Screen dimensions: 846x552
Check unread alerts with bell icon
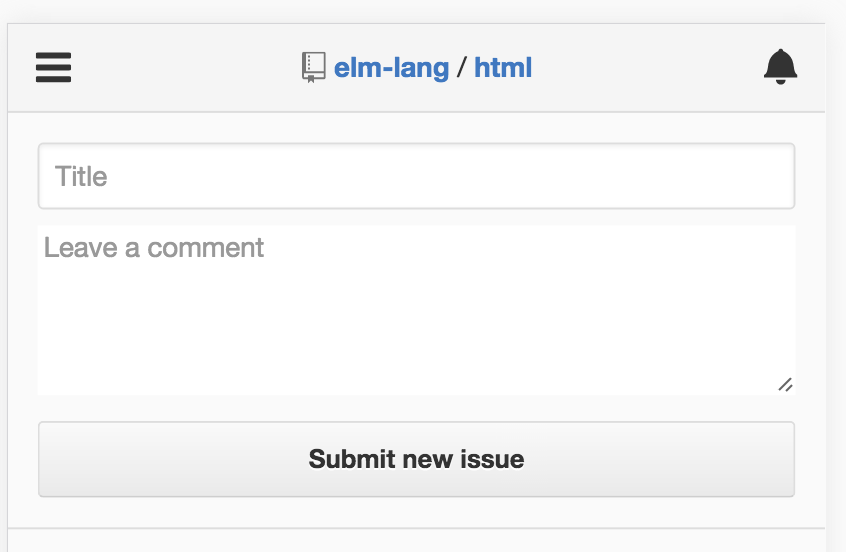tap(780, 67)
